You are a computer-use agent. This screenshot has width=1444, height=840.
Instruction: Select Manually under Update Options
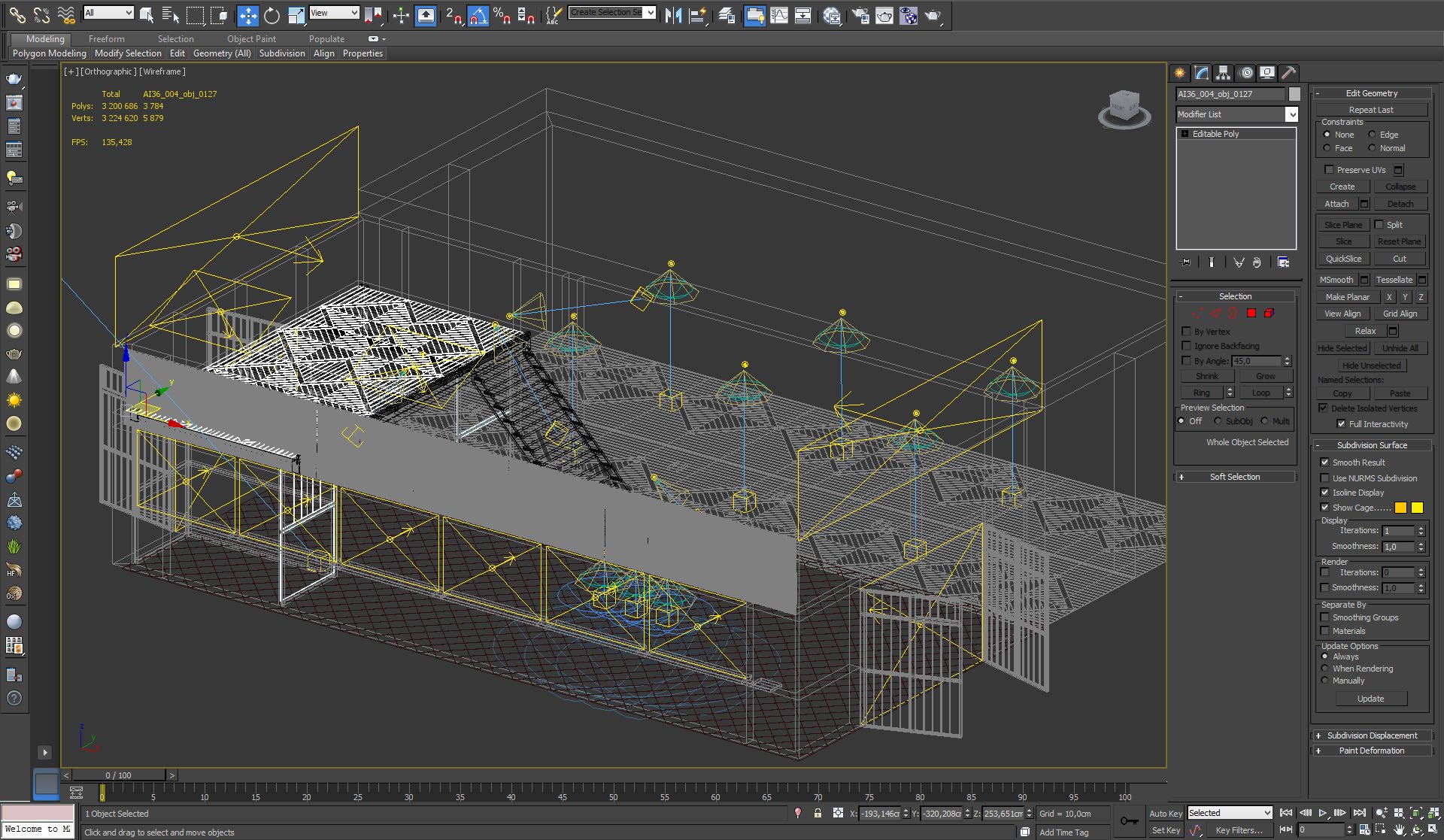click(x=1325, y=681)
